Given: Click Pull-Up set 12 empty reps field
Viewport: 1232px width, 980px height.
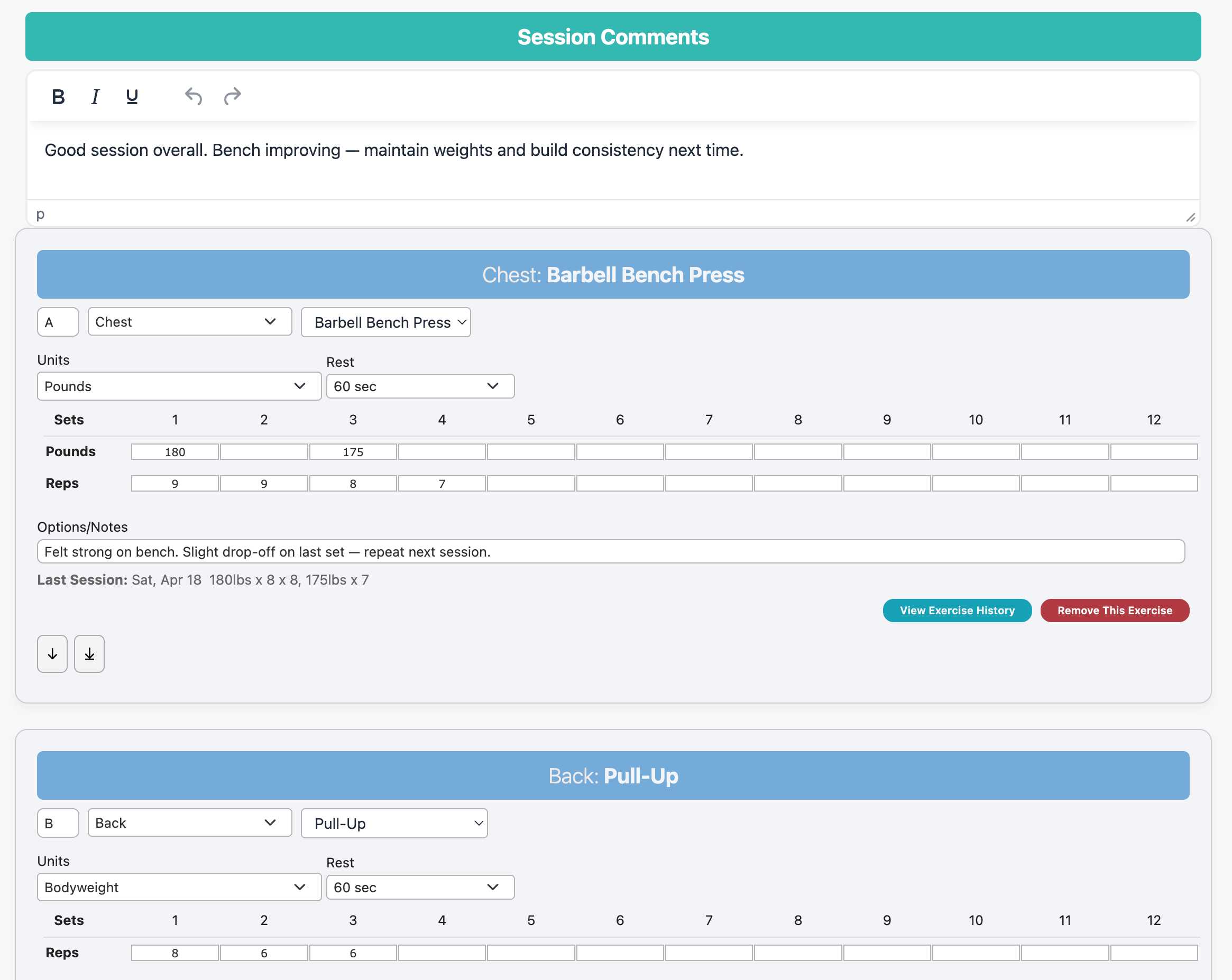Looking at the screenshot, I should (1154, 953).
